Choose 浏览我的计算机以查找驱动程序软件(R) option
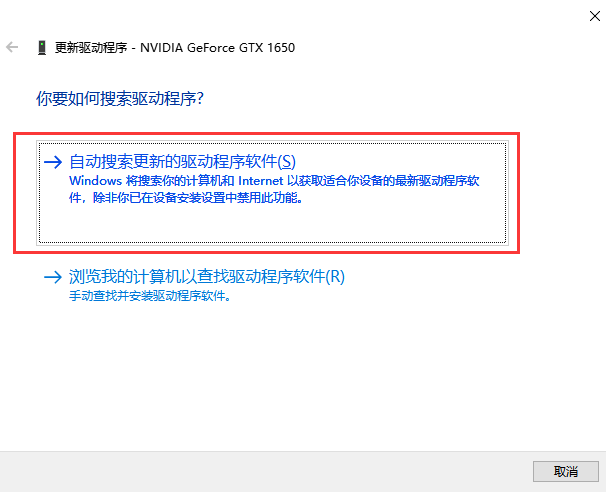 click(207, 277)
